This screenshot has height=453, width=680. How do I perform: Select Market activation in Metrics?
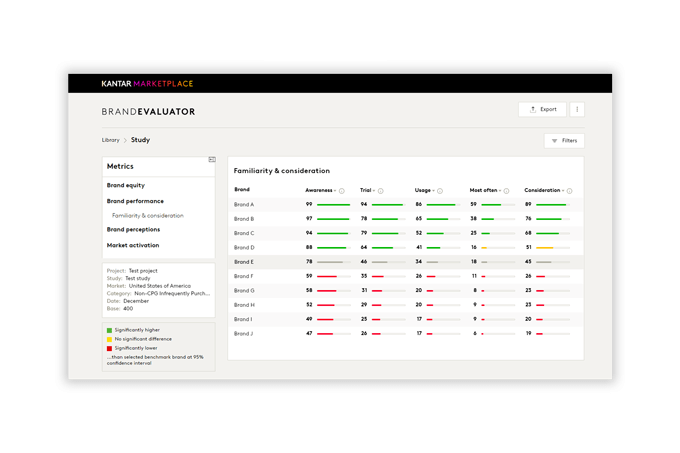click(132, 245)
